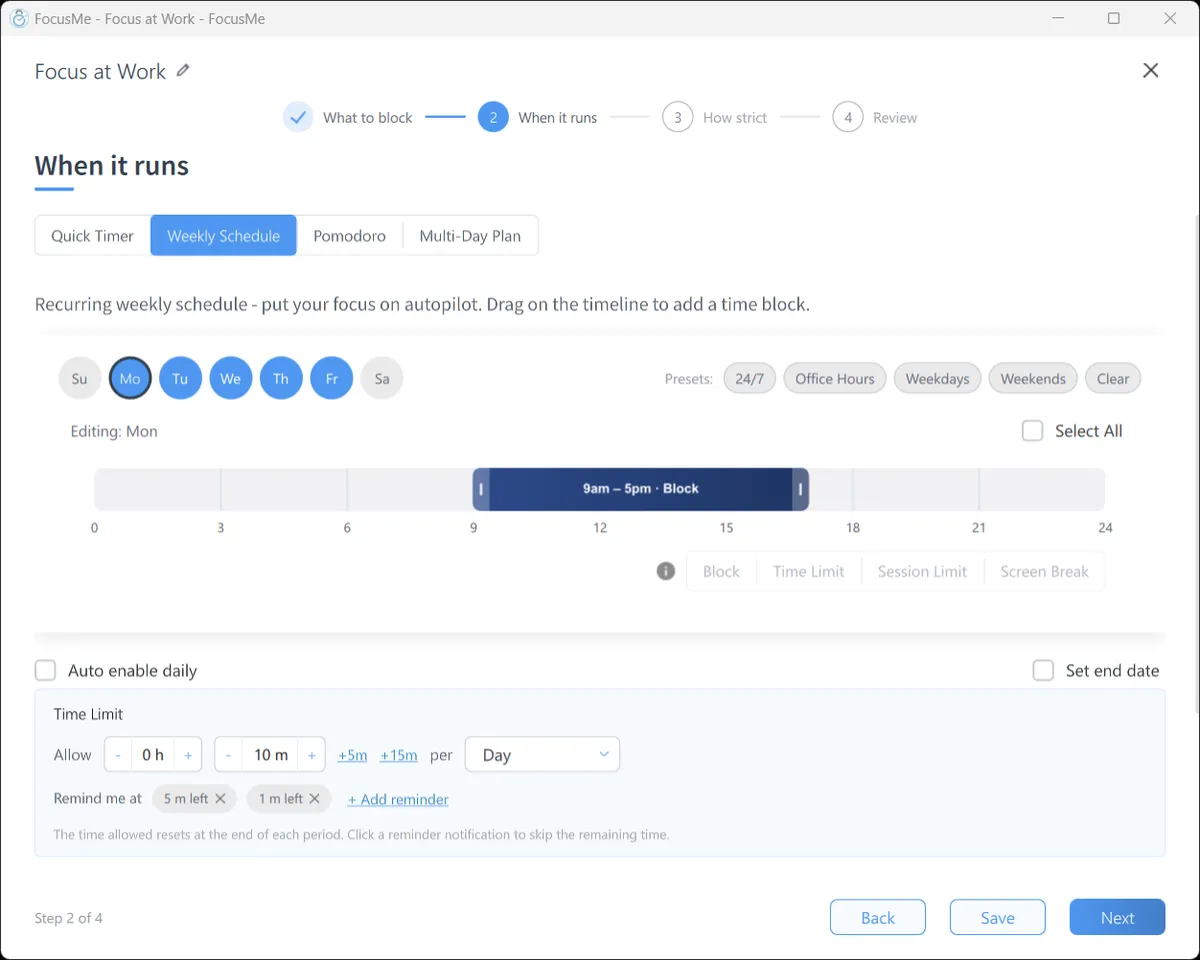Add 5 minutes with +5m link
Screen dimensions: 1200x960
(x=353, y=755)
